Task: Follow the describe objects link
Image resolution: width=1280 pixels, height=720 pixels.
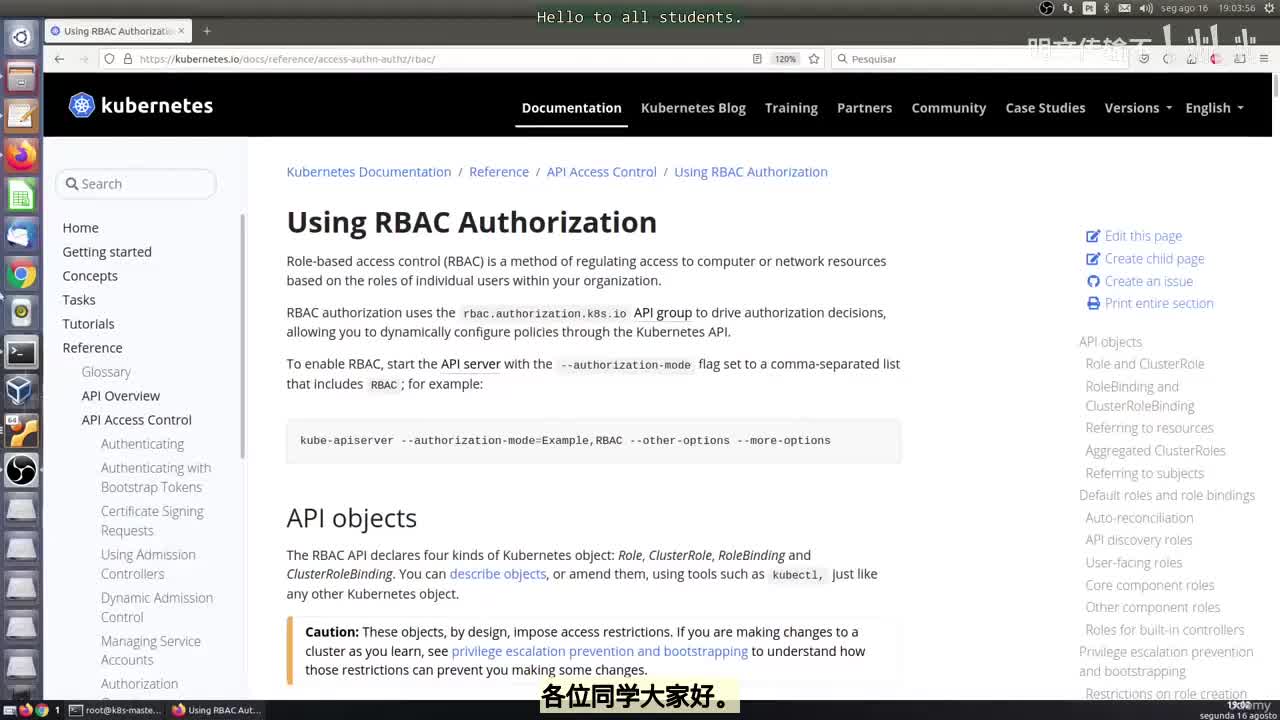Action: click(x=497, y=574)
